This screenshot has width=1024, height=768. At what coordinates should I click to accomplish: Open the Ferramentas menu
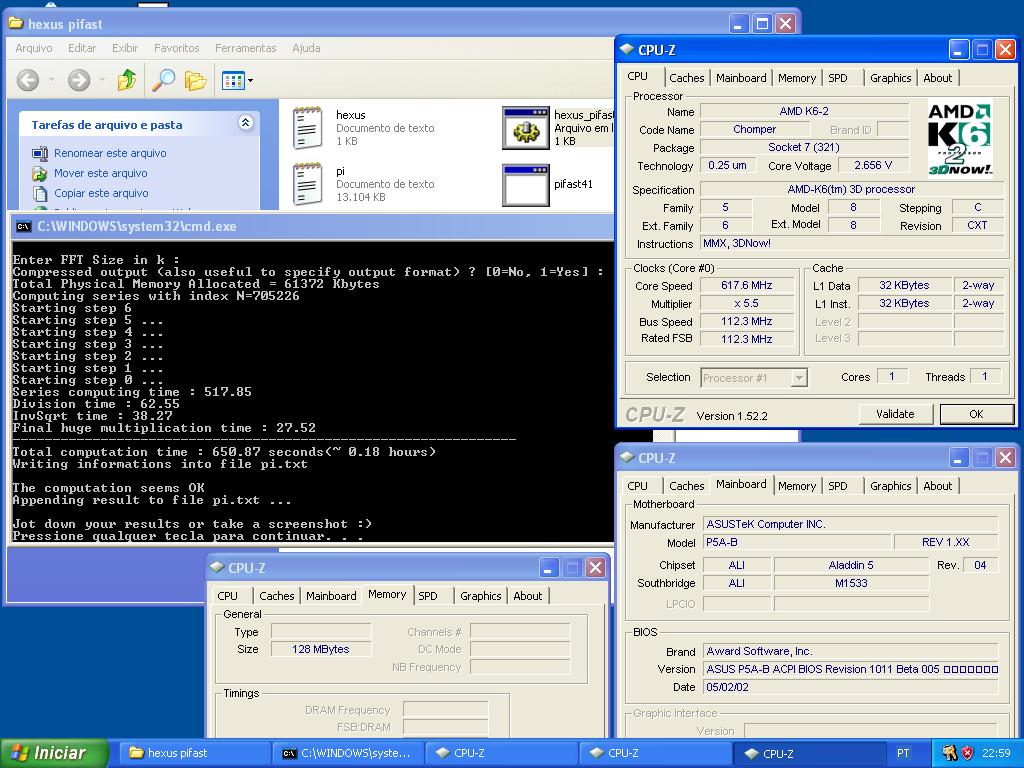tap(246, 48)
